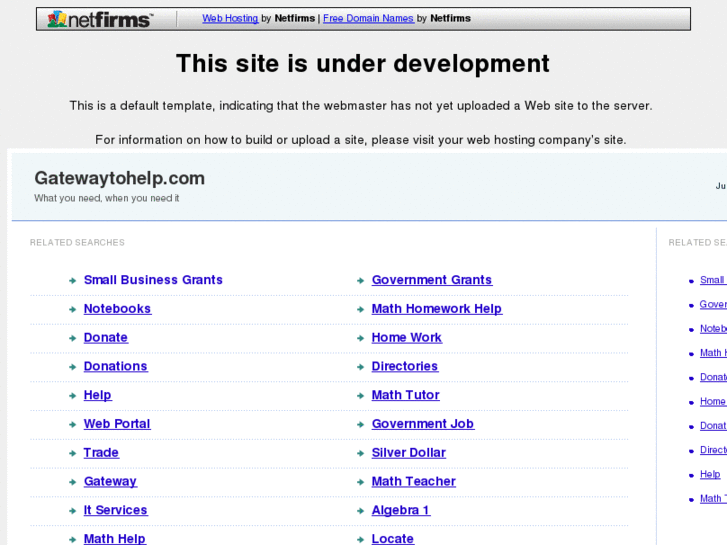Open the Donations search link
This screenshot has width=727, height=545.
[x=115, y=366]
